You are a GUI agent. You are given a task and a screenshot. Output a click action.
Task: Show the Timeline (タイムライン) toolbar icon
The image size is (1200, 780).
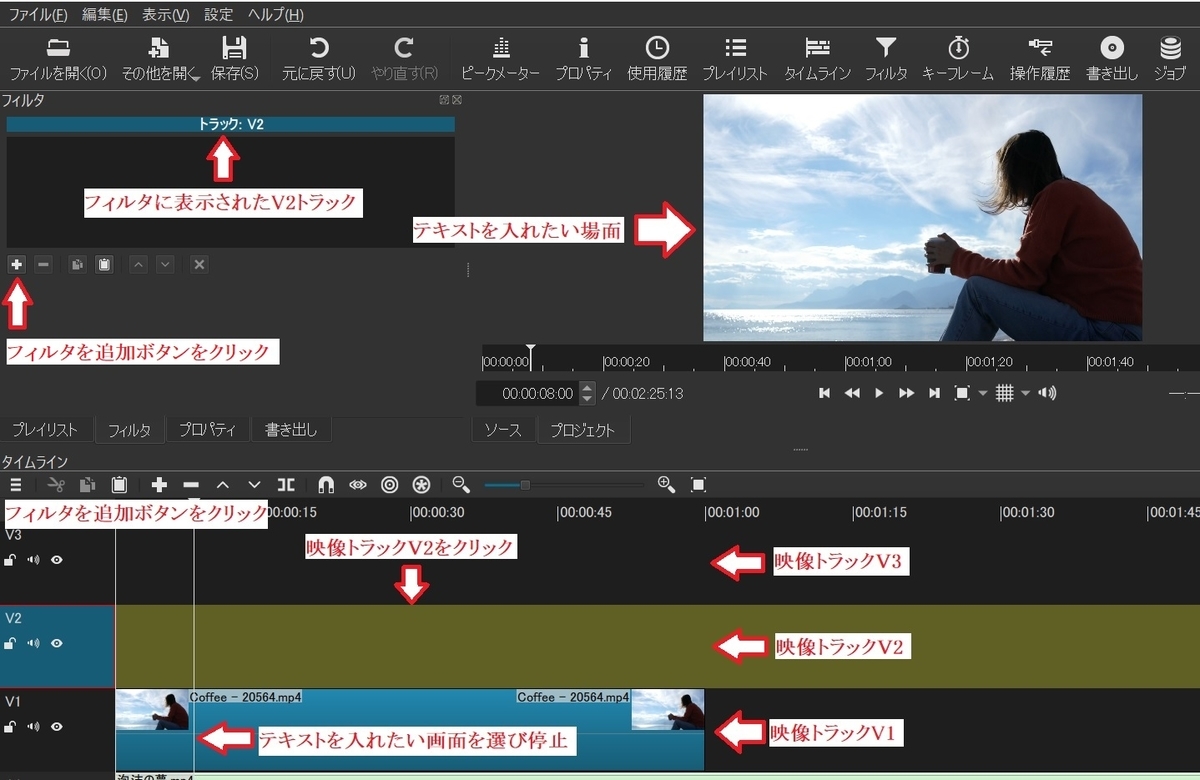pos(817,48)
